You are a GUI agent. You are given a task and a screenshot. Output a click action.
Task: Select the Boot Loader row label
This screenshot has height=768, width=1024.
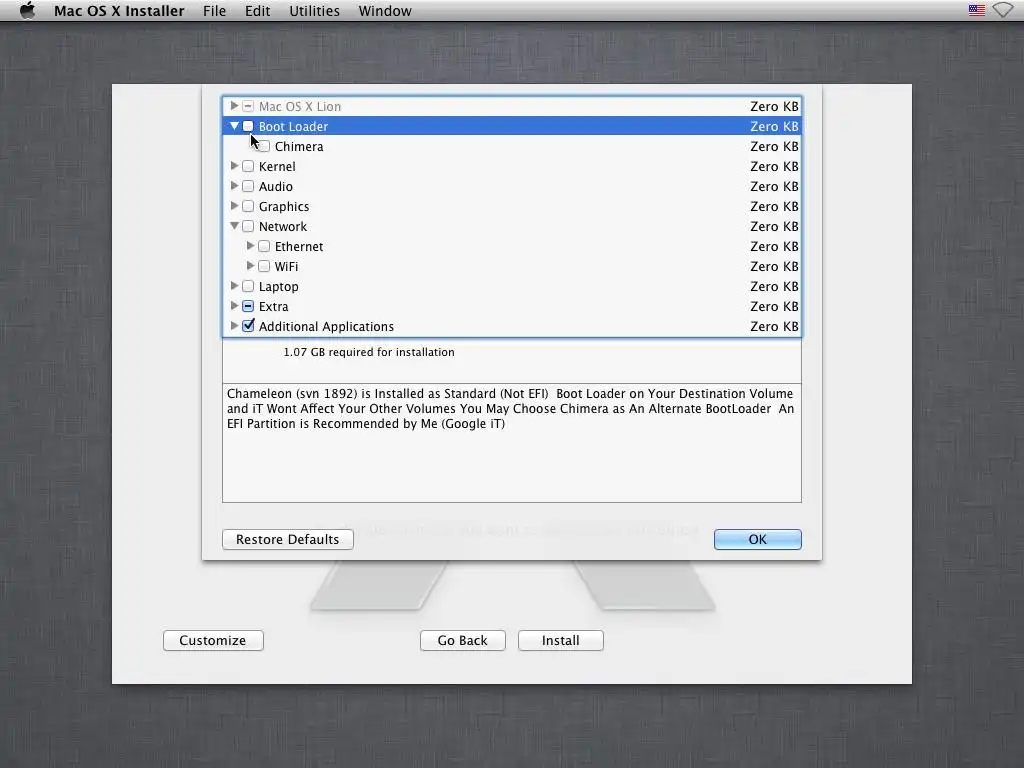pyautogui.click(x=293, y=127)
